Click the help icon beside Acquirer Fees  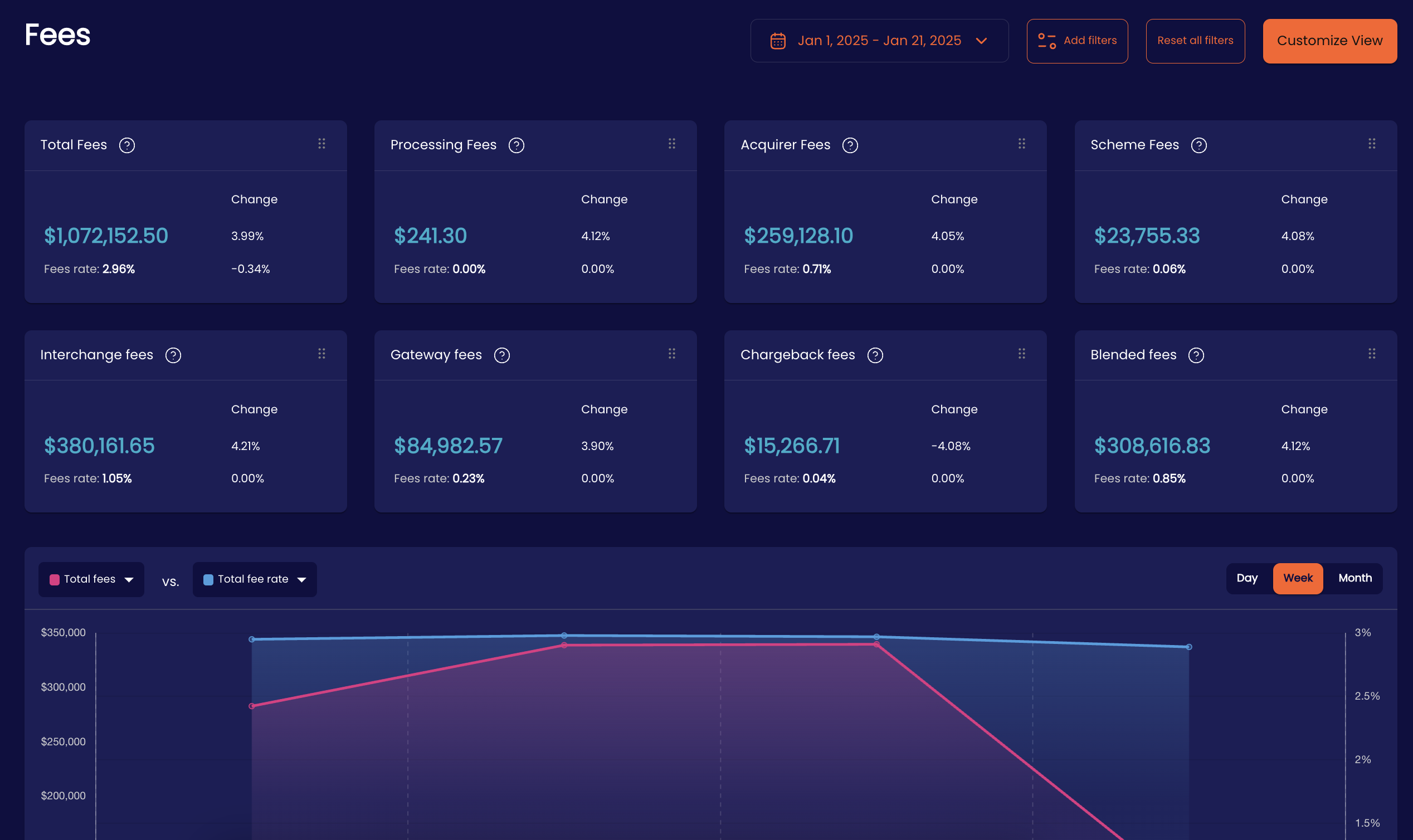click(x=850, y=145)
